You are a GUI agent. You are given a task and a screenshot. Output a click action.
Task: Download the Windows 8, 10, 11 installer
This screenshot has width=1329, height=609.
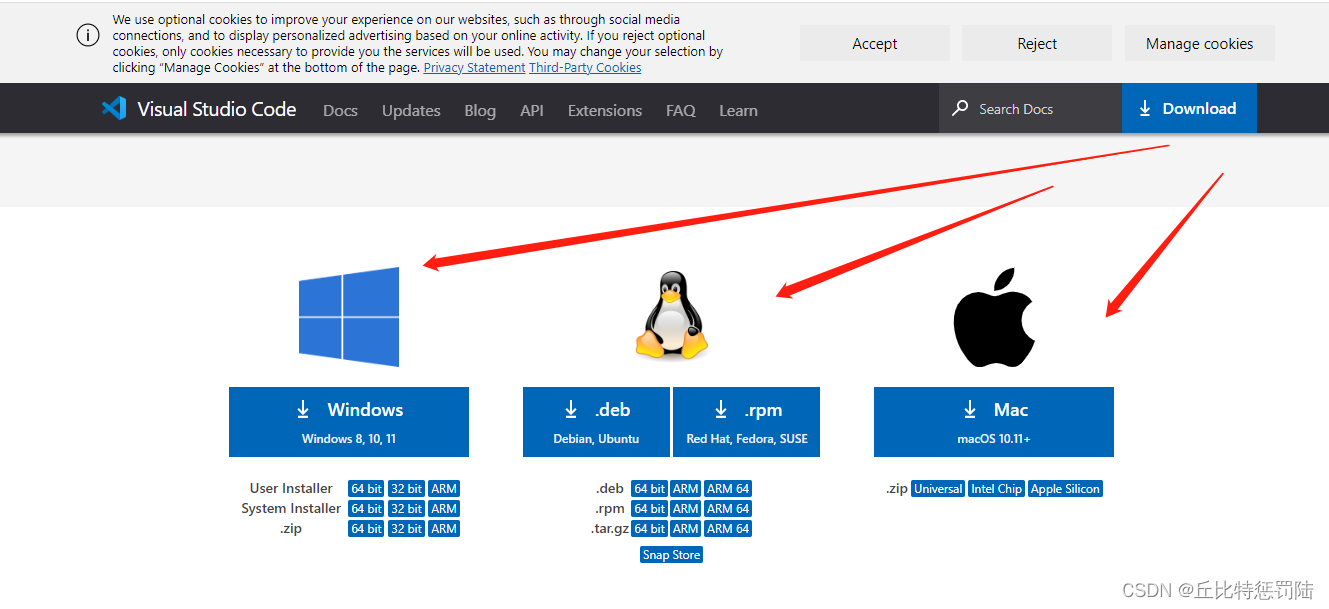349,422
